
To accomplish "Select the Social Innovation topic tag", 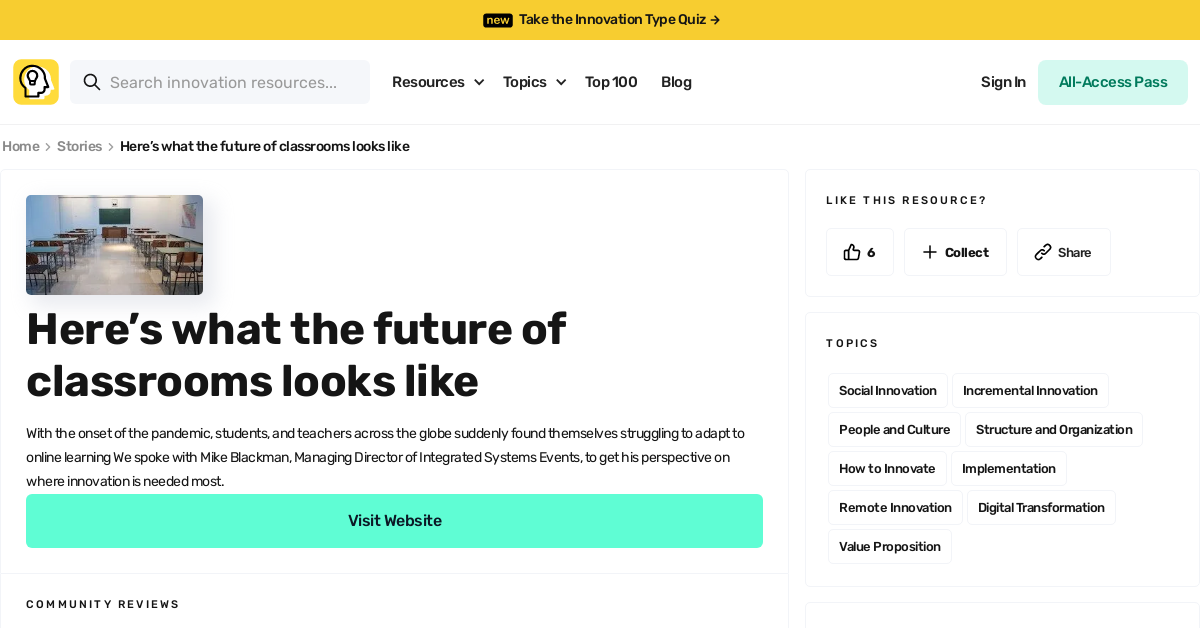I will (887, 390).
